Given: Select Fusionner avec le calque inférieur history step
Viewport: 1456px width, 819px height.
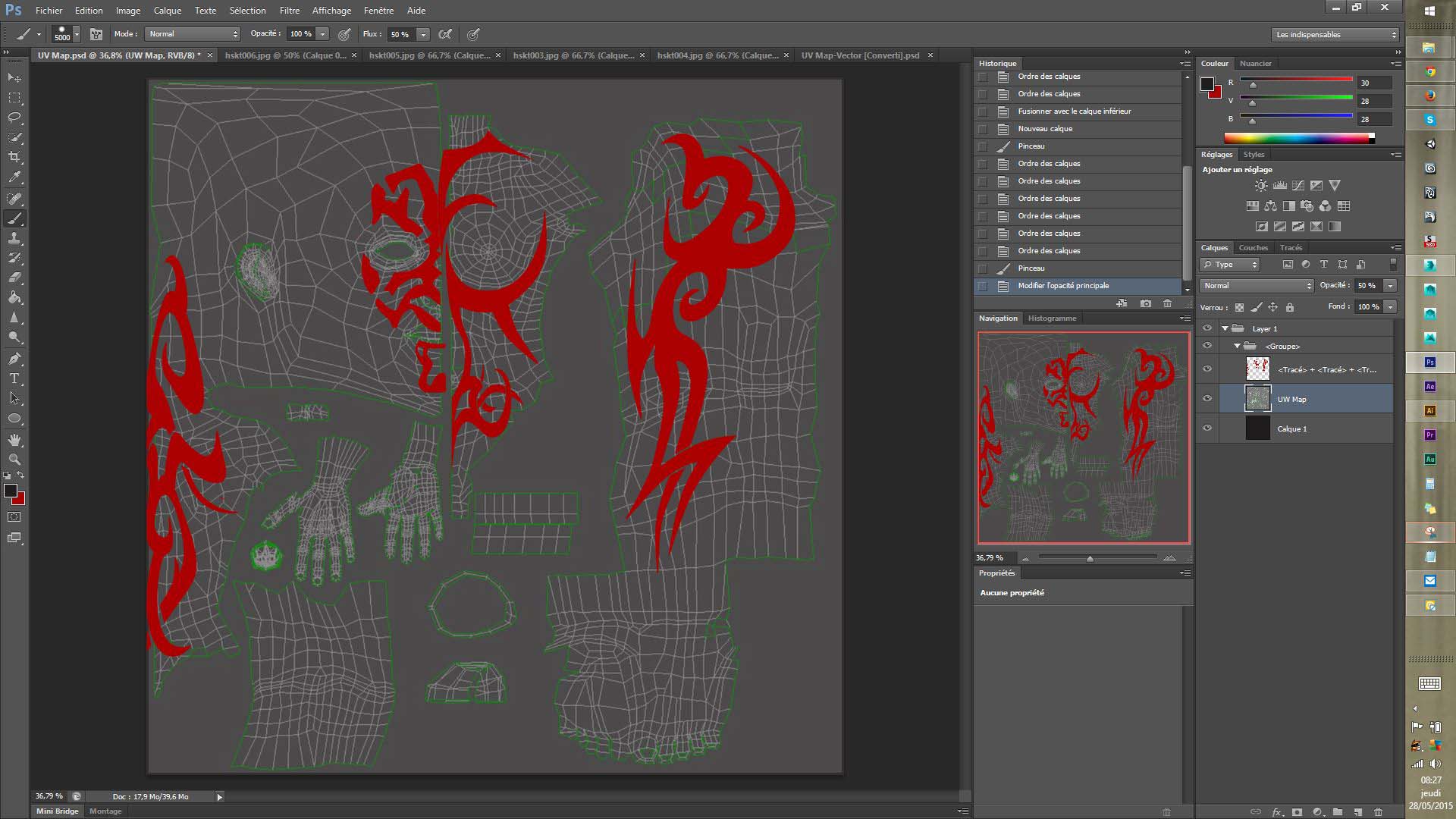Looking at the screenshot, I should tap(1074, 111).
